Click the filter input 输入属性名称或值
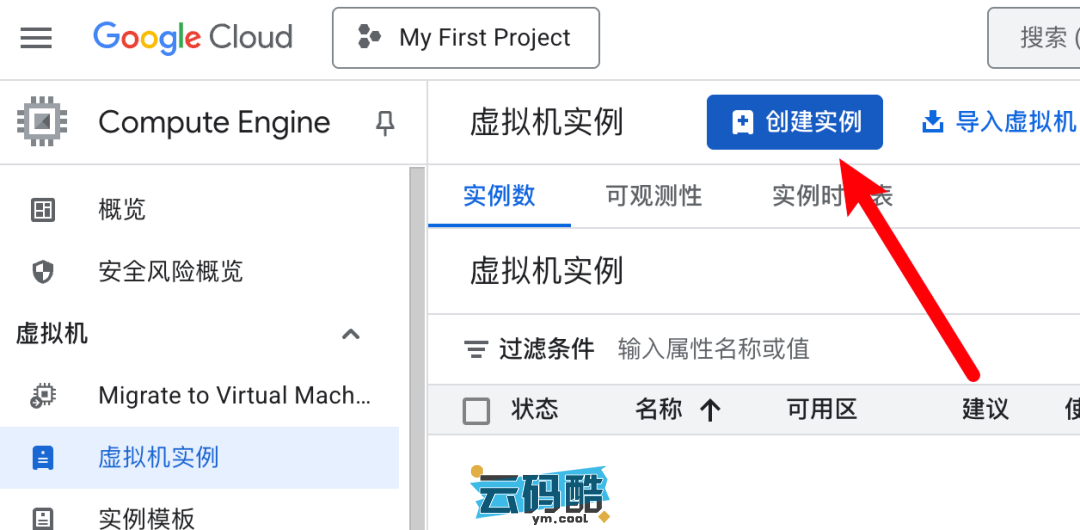Screen dimensions: 1080x530 tap(713, 349)
